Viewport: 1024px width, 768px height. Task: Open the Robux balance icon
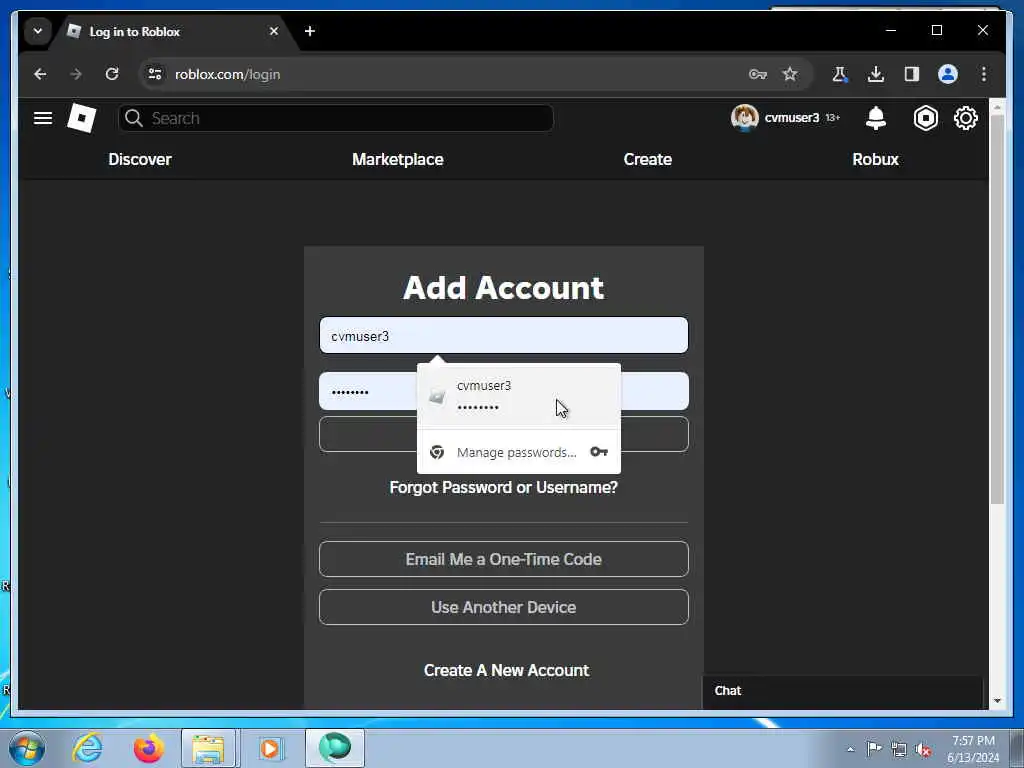pos(925,118)
